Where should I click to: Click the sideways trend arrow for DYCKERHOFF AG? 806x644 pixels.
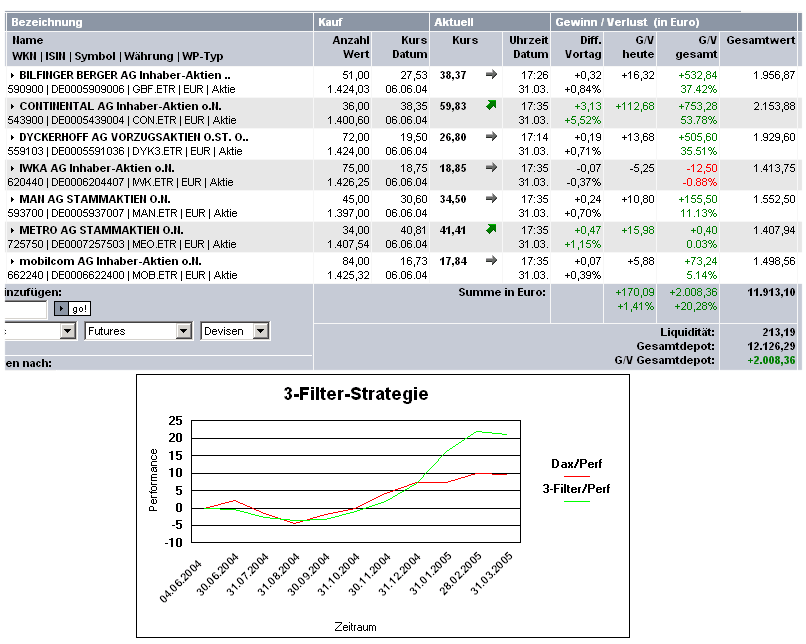click(x=491, y=137)
